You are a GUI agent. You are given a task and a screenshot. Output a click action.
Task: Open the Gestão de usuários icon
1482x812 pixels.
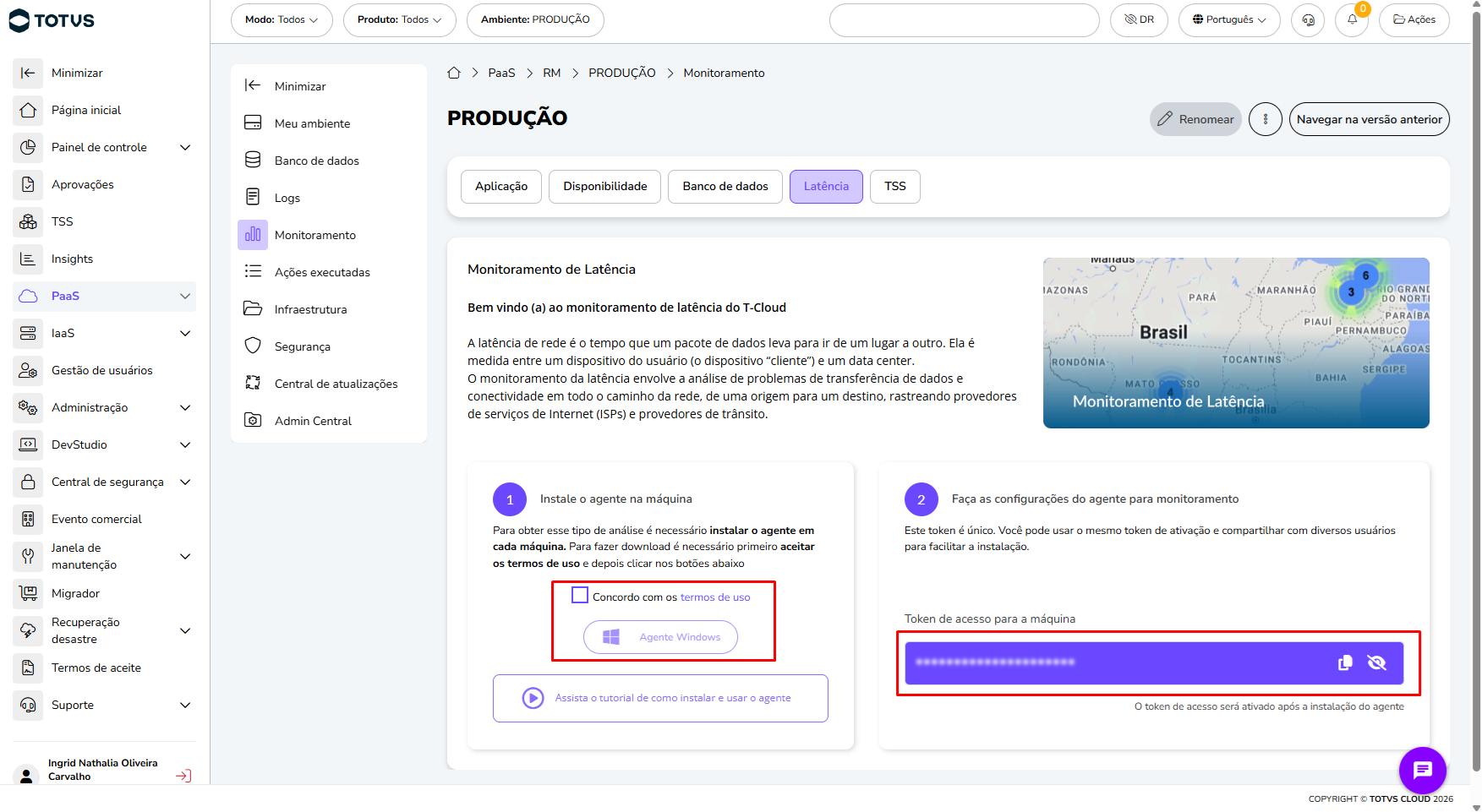coord(28,370)
